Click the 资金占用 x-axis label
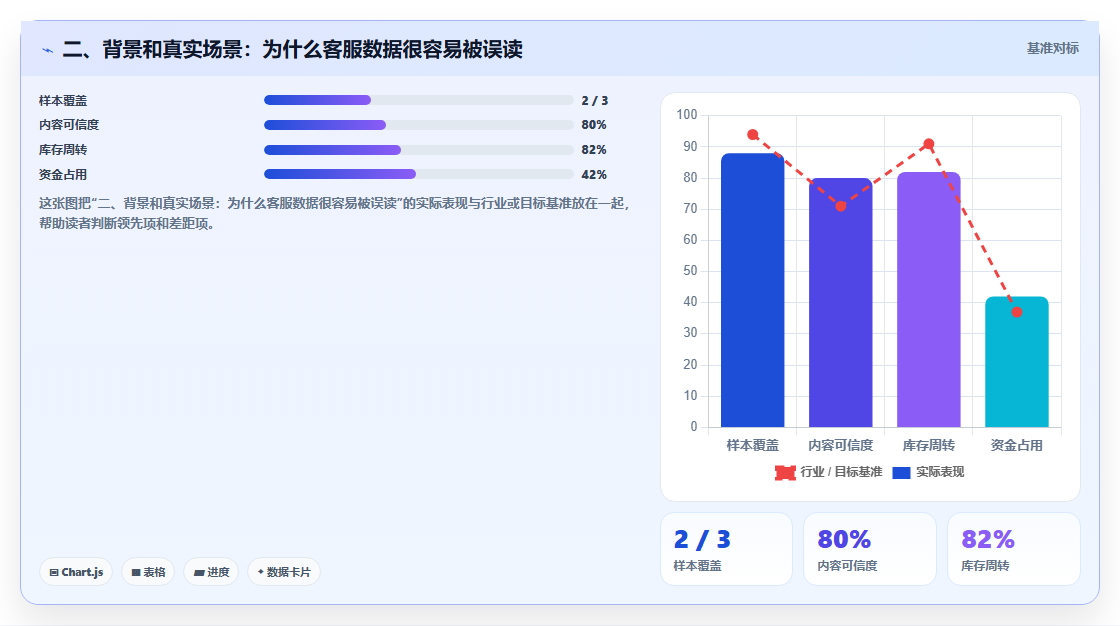 click(x=1016, y=445)
